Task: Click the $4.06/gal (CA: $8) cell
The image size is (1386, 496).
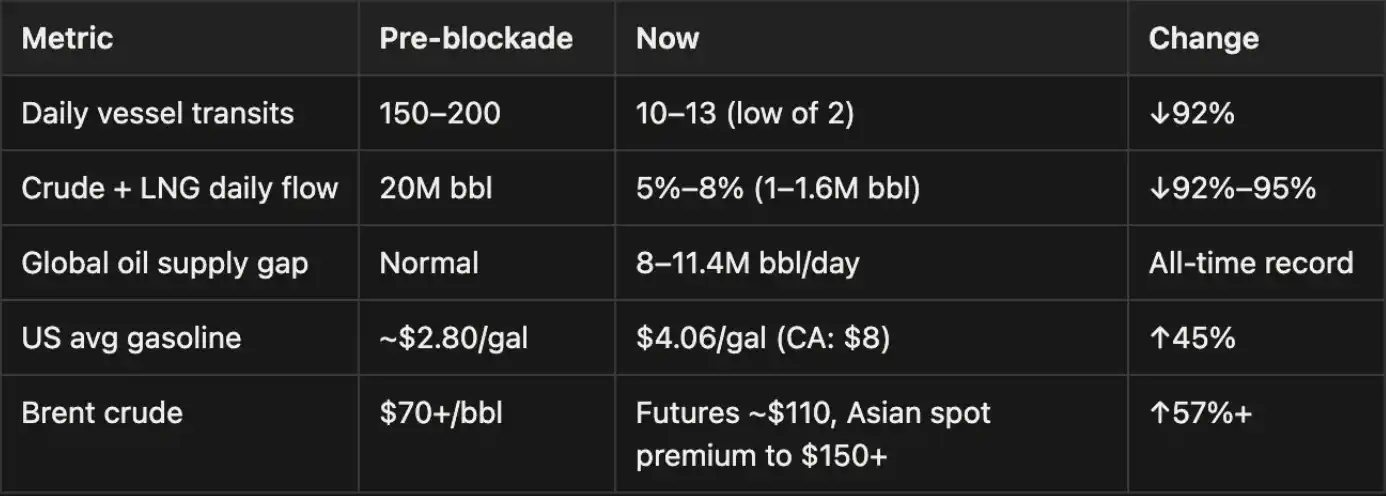Action: coord(763,338)
